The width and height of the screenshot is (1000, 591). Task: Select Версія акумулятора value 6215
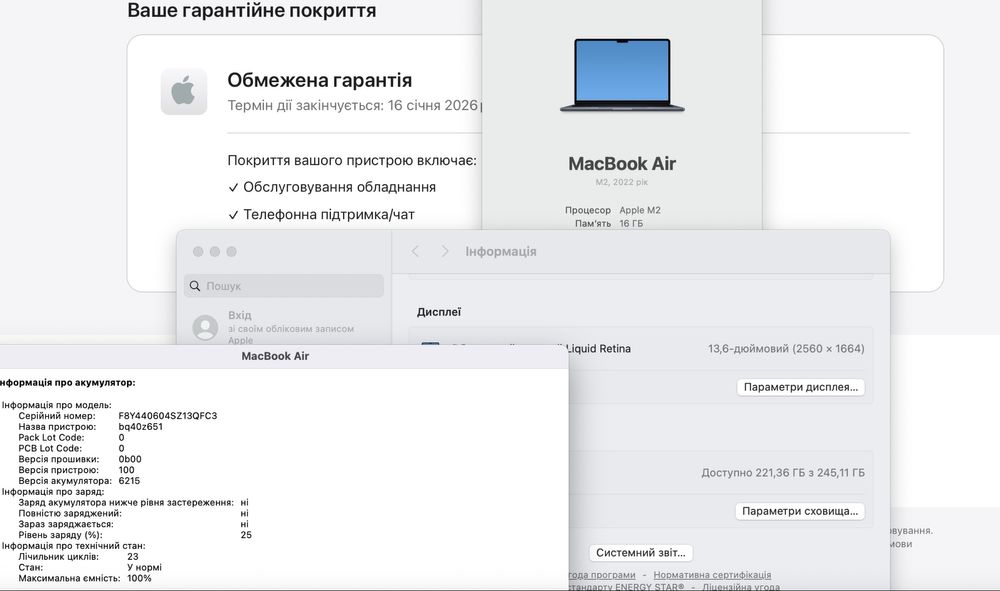[129, 481]
